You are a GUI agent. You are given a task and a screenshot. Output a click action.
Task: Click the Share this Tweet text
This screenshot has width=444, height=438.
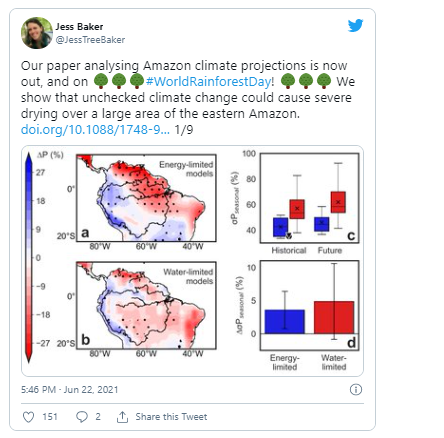pos(171,417)
